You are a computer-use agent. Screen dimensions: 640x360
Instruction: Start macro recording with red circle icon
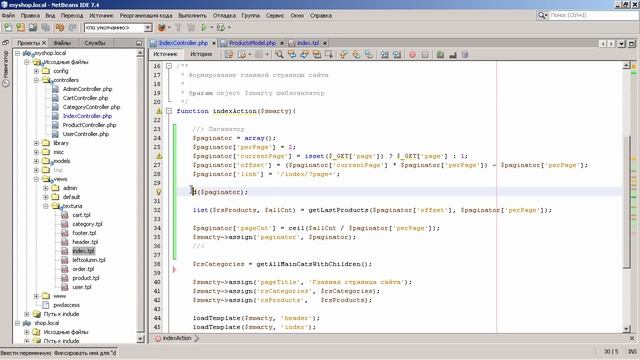point(412,55)
